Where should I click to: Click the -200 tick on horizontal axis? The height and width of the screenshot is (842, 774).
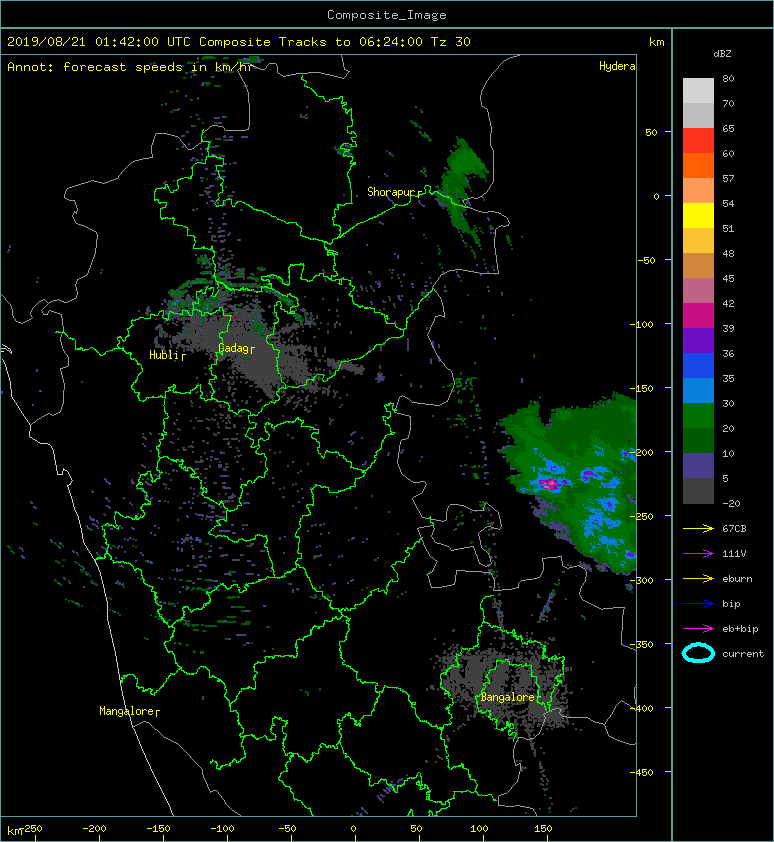coord(94,829)
